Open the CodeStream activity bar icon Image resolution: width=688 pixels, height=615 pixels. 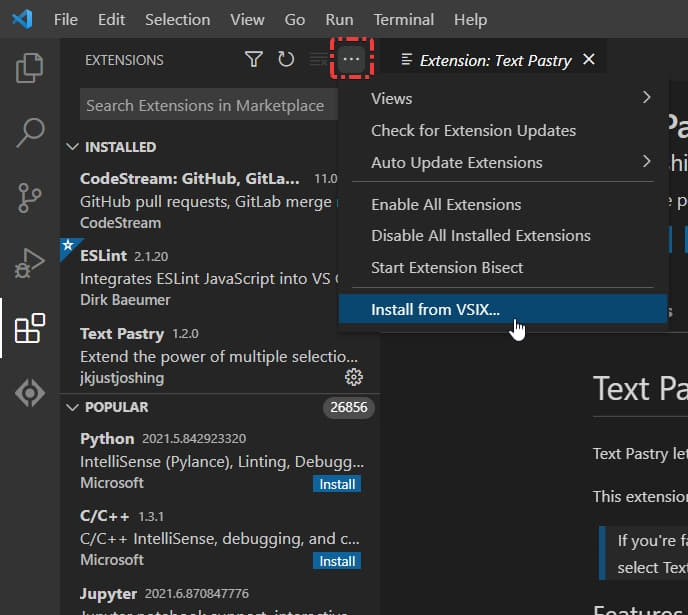tap(29, 393)
